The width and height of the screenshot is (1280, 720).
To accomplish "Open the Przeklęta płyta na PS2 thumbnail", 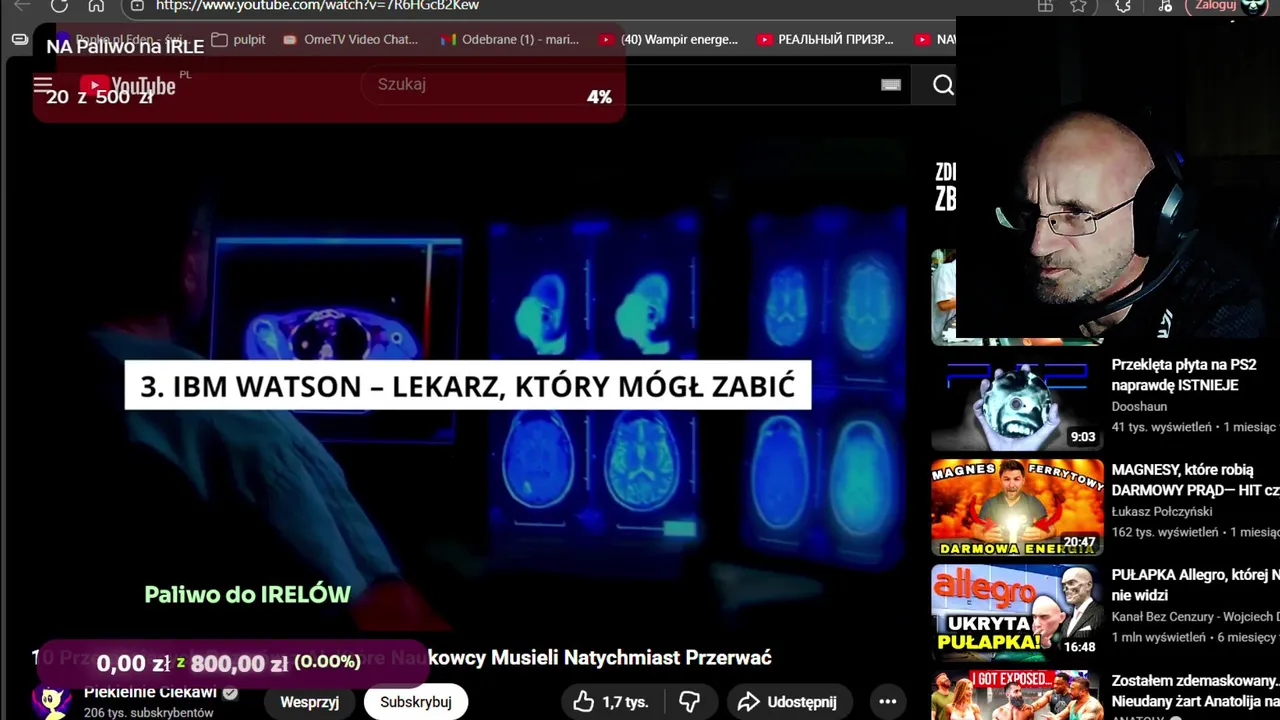I will pos(1017,402).
